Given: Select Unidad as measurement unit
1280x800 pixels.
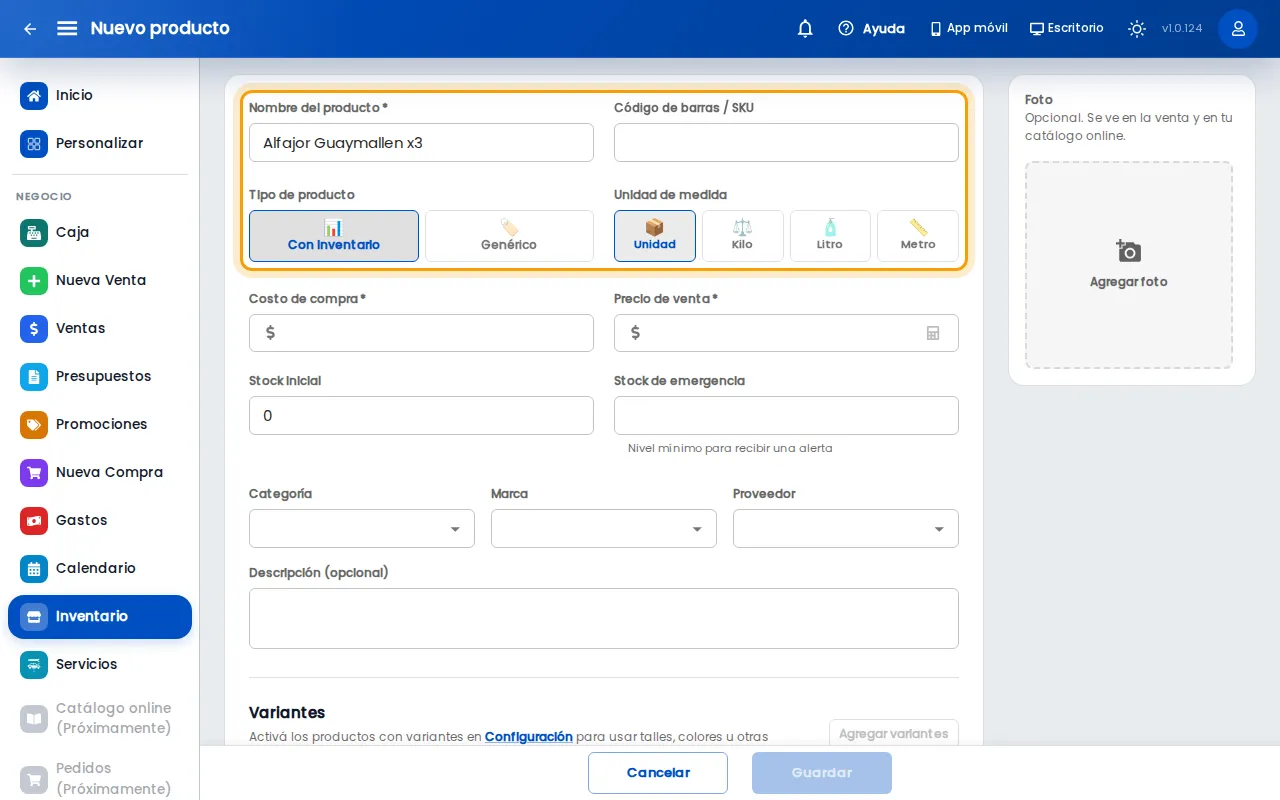Looking at the screenshot, I should [655, 236].
